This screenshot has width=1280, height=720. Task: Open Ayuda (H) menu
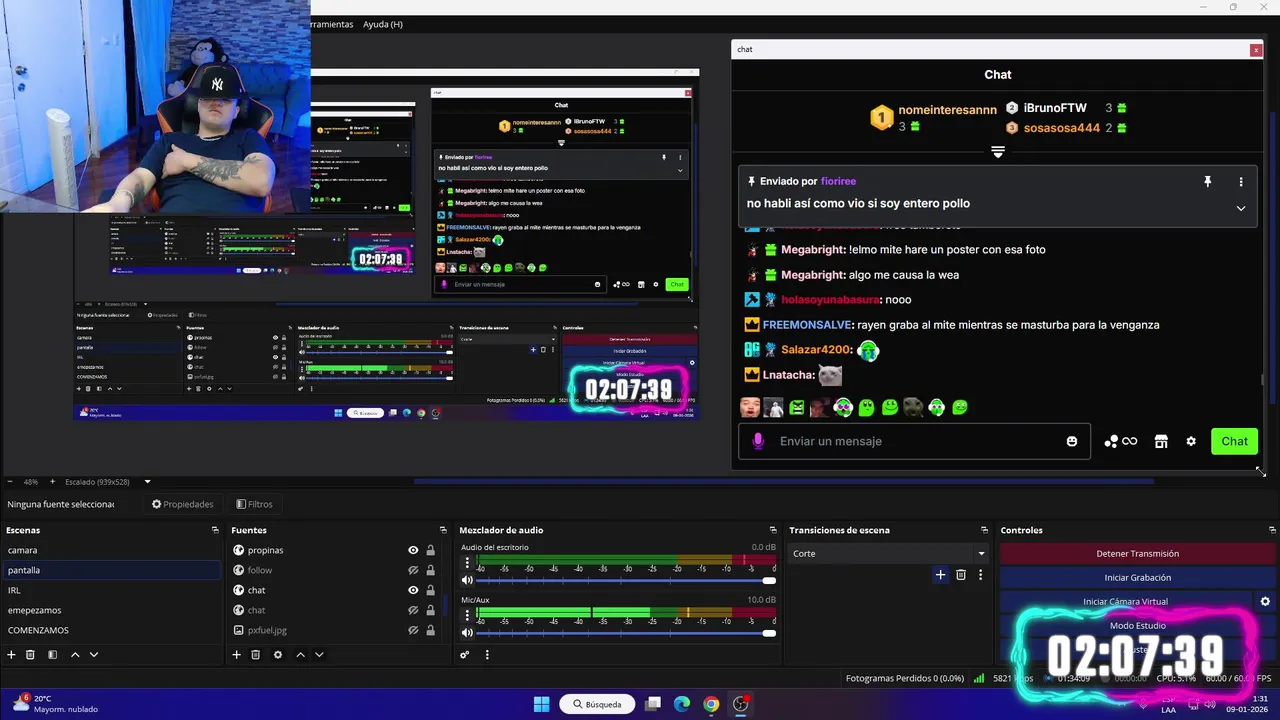tap(383, 24)
